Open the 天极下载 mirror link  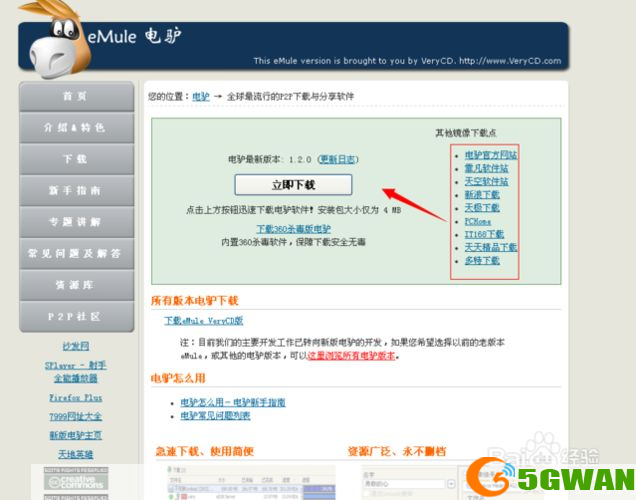point(482,208)
